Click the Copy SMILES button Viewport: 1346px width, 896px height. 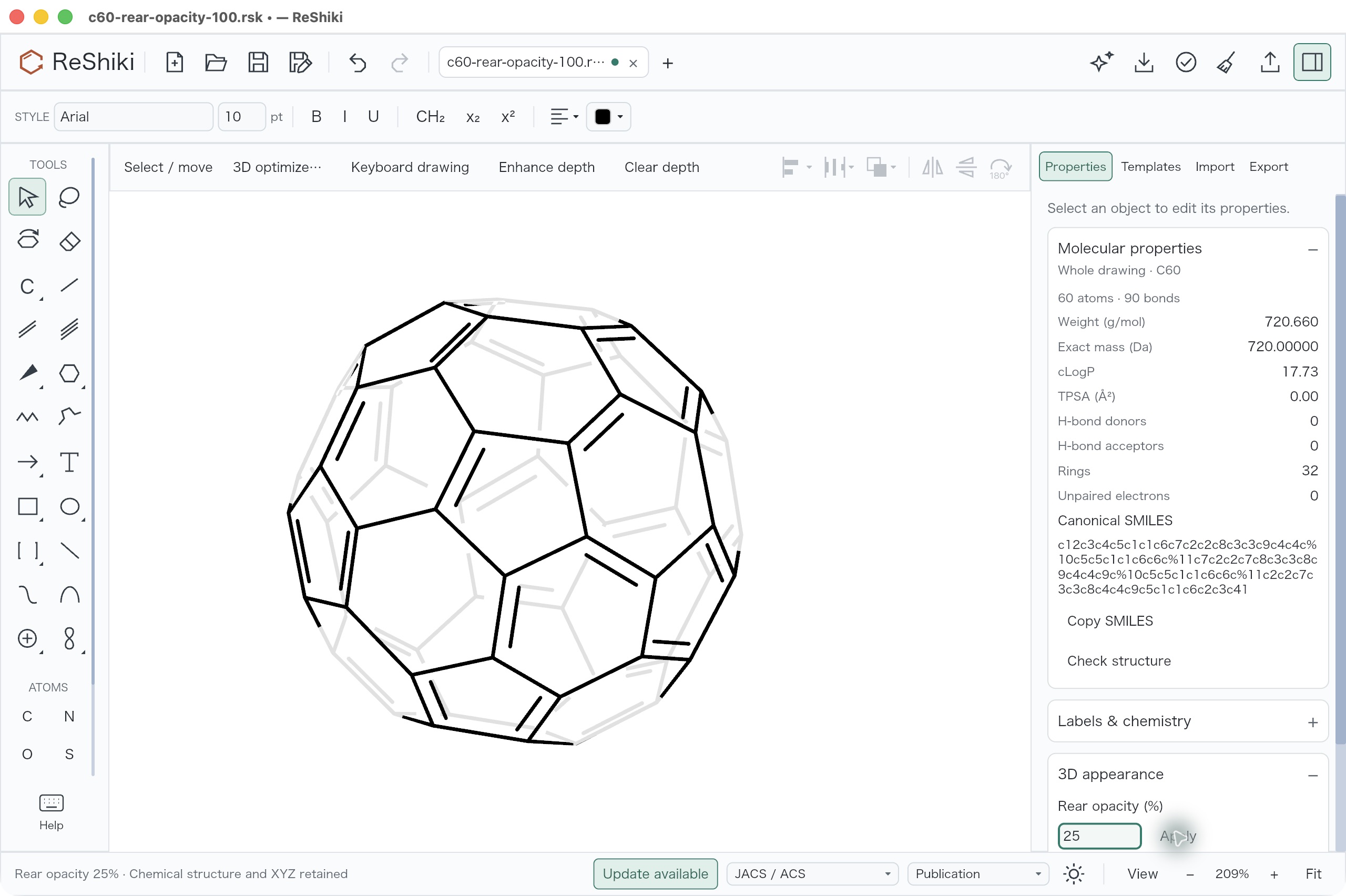pyautogui.click(x=1109, y=620)
